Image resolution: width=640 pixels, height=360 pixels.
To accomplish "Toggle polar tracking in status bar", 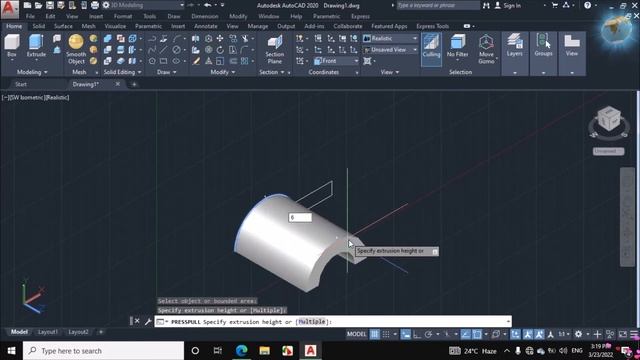I will tap(428, 334).
